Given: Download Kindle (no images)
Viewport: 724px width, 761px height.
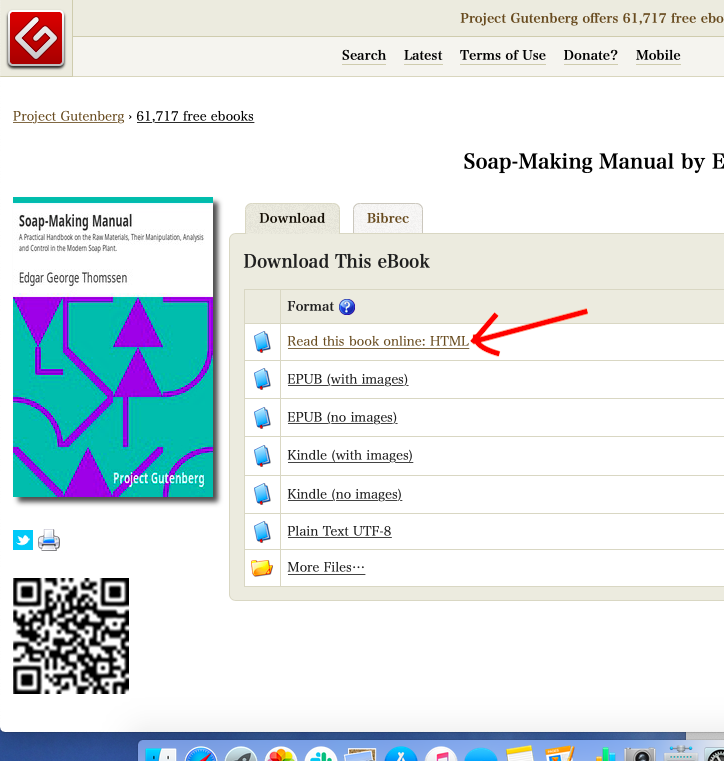Looking at the screenshot, I should point(345,494).
